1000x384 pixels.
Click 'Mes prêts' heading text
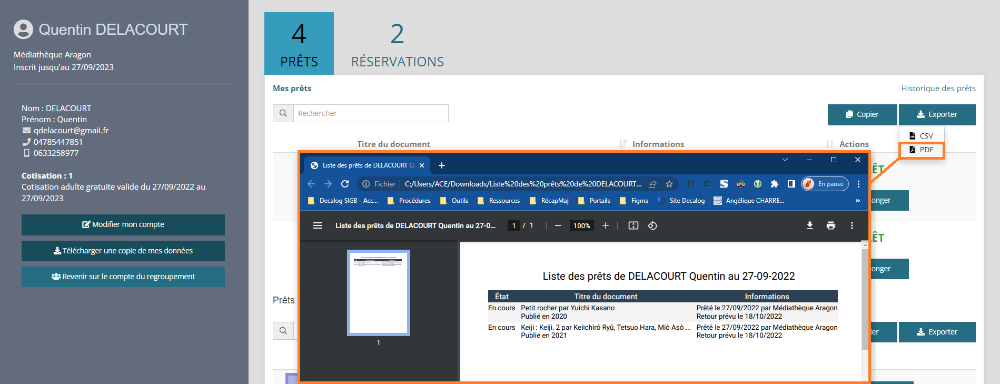292,89
